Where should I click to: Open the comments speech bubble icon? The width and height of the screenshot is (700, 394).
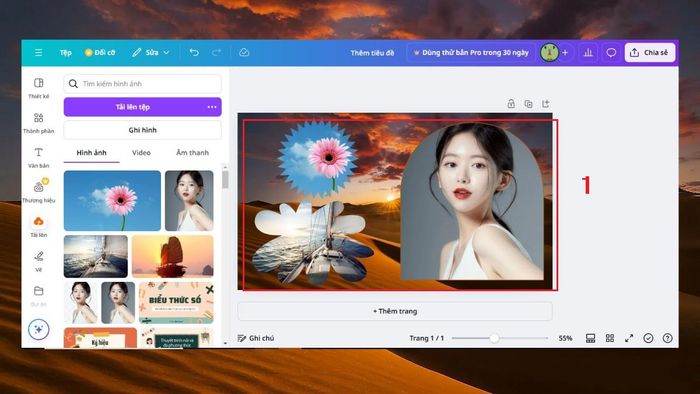click(611, 53)
